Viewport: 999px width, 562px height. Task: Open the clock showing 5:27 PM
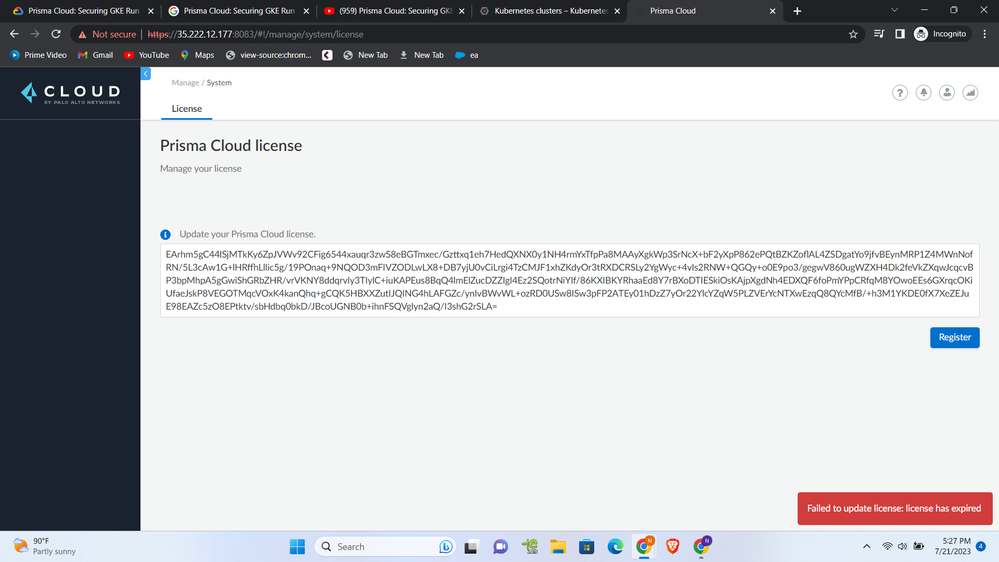tap(952, 546)
